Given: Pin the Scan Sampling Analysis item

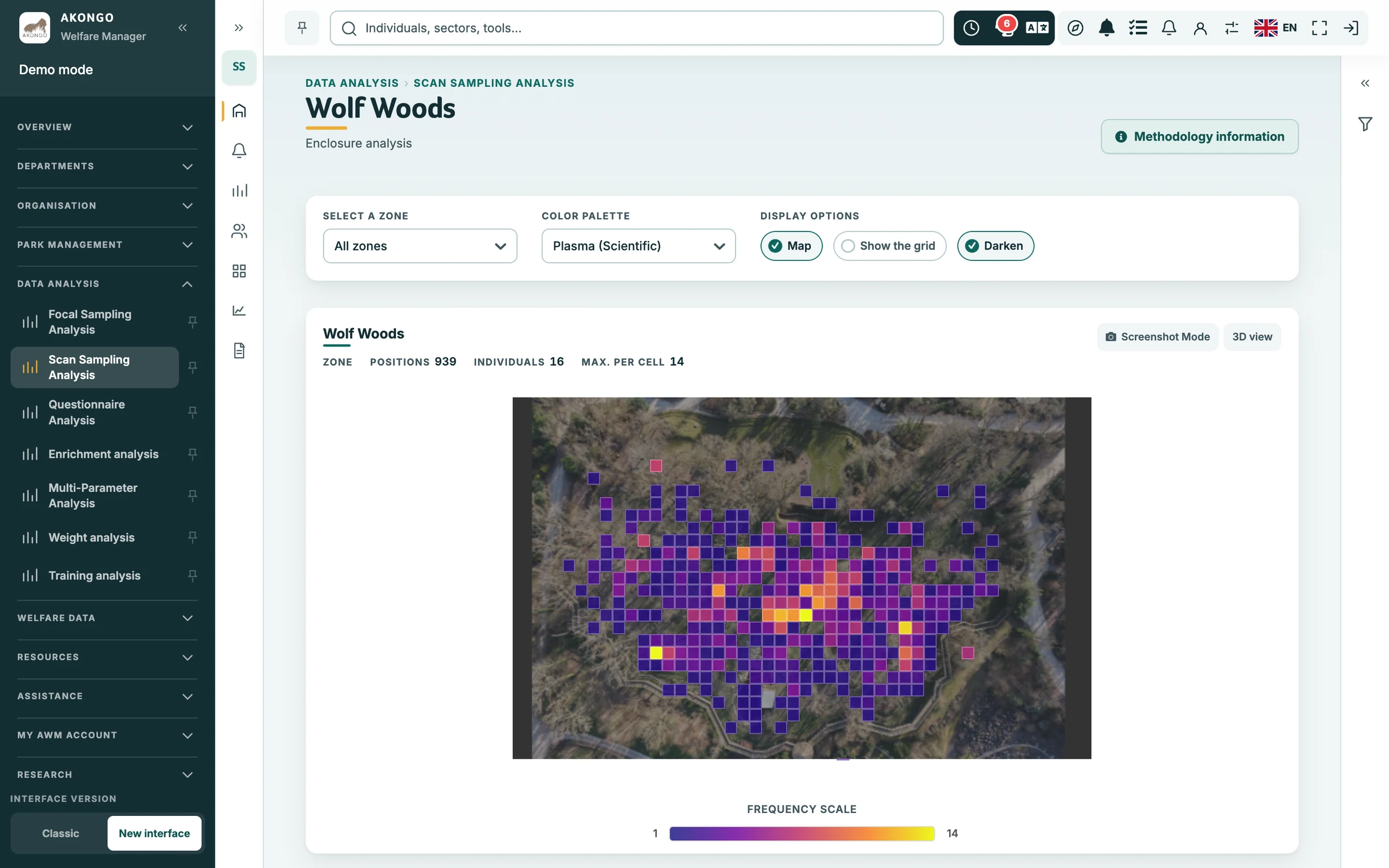Looking at the screenshot, I should [193, 367].
